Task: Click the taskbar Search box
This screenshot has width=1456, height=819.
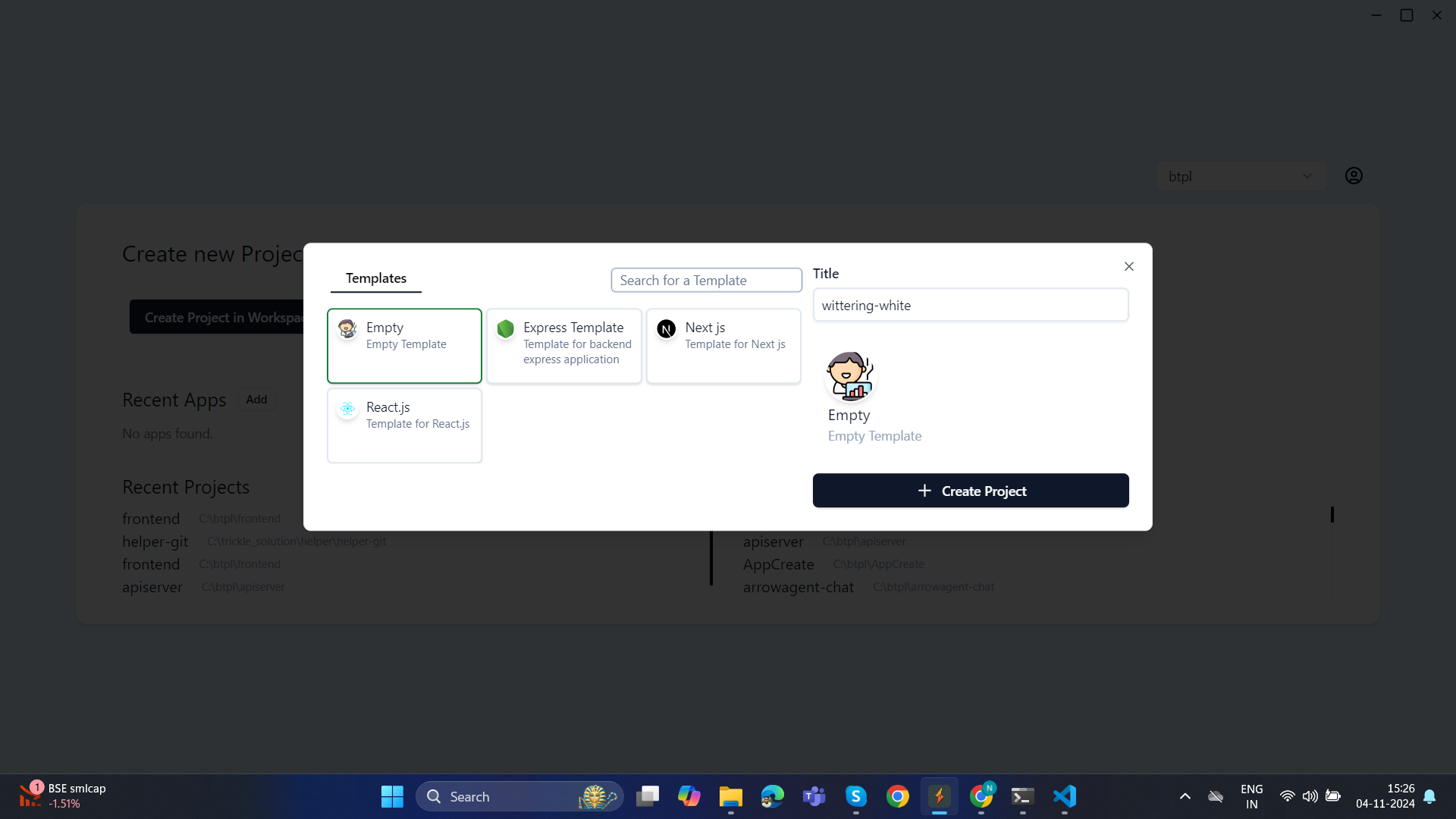Action: tap(519, 796)
